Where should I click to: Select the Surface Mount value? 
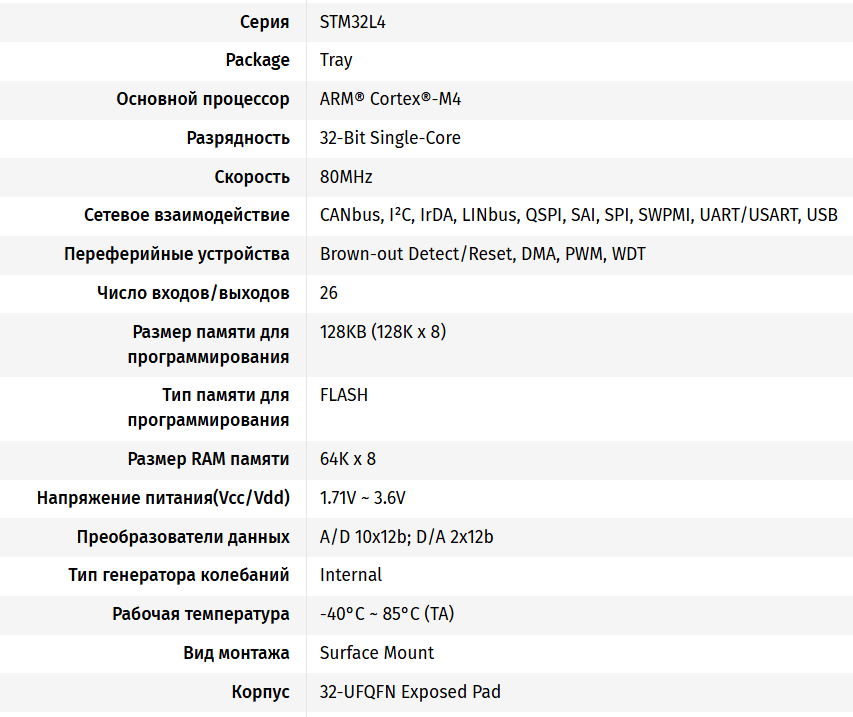click(x=377, y=653)
